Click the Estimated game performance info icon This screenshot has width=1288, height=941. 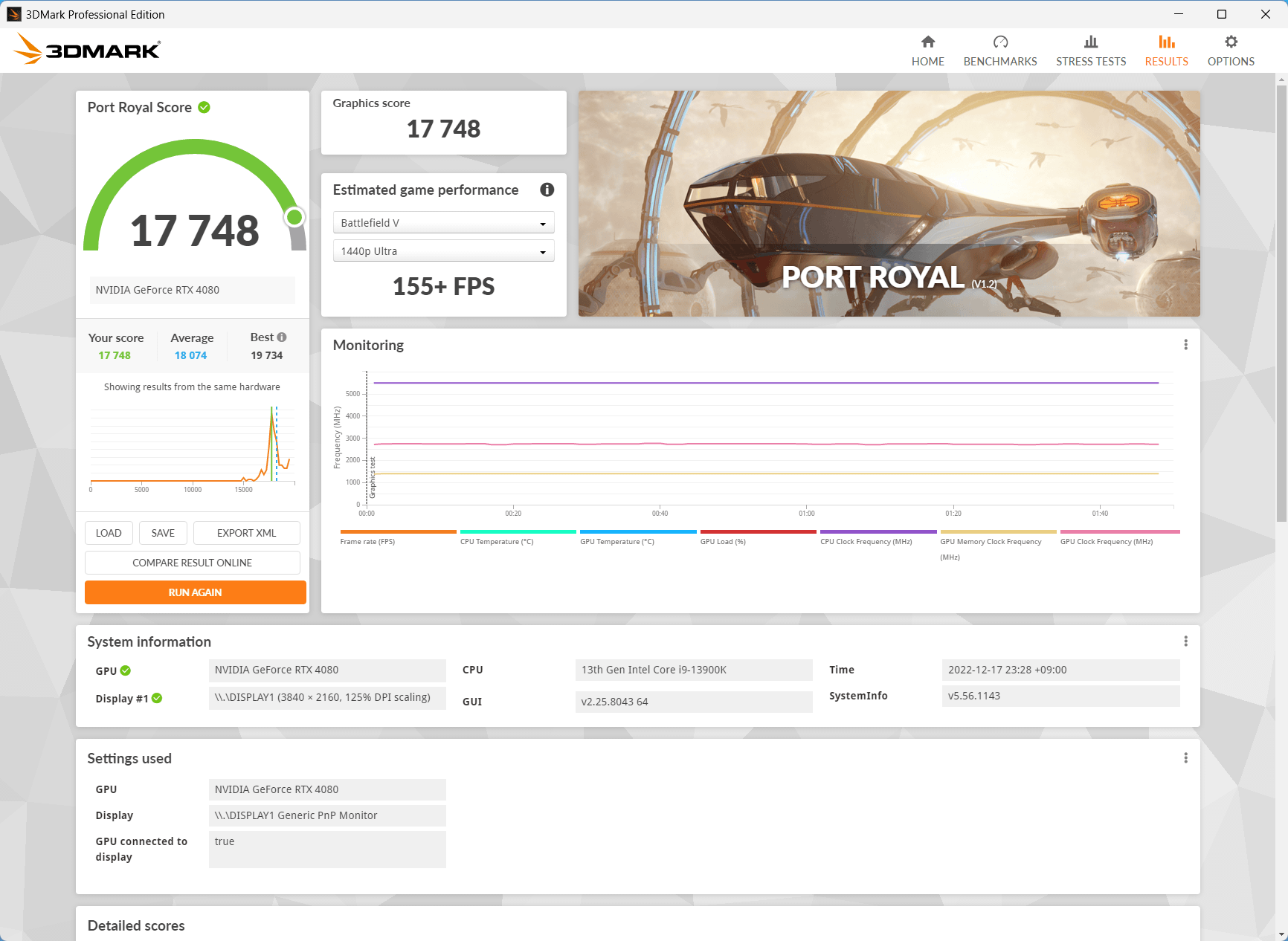pyautogui.click(x=547, y=190)
